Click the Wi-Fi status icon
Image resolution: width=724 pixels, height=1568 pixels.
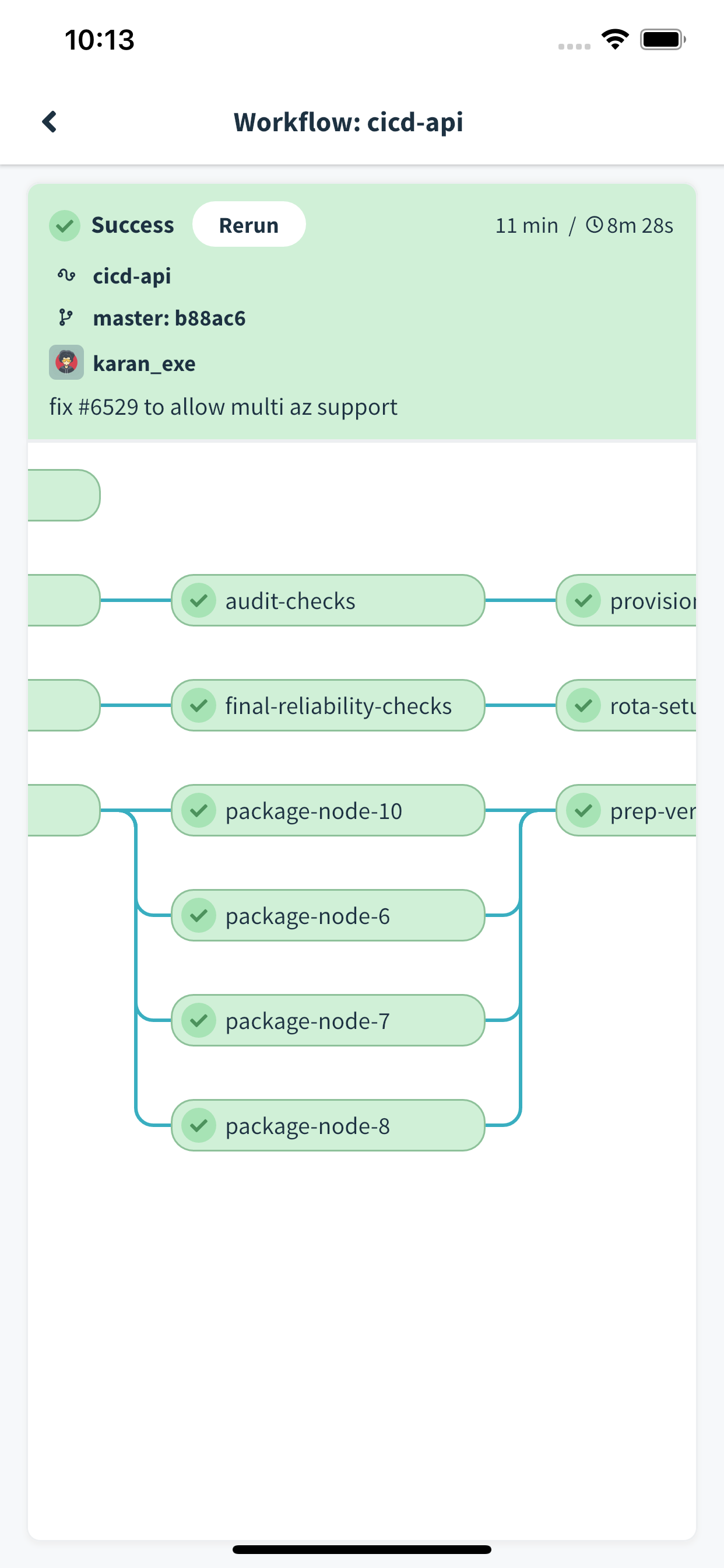(615, 40)
